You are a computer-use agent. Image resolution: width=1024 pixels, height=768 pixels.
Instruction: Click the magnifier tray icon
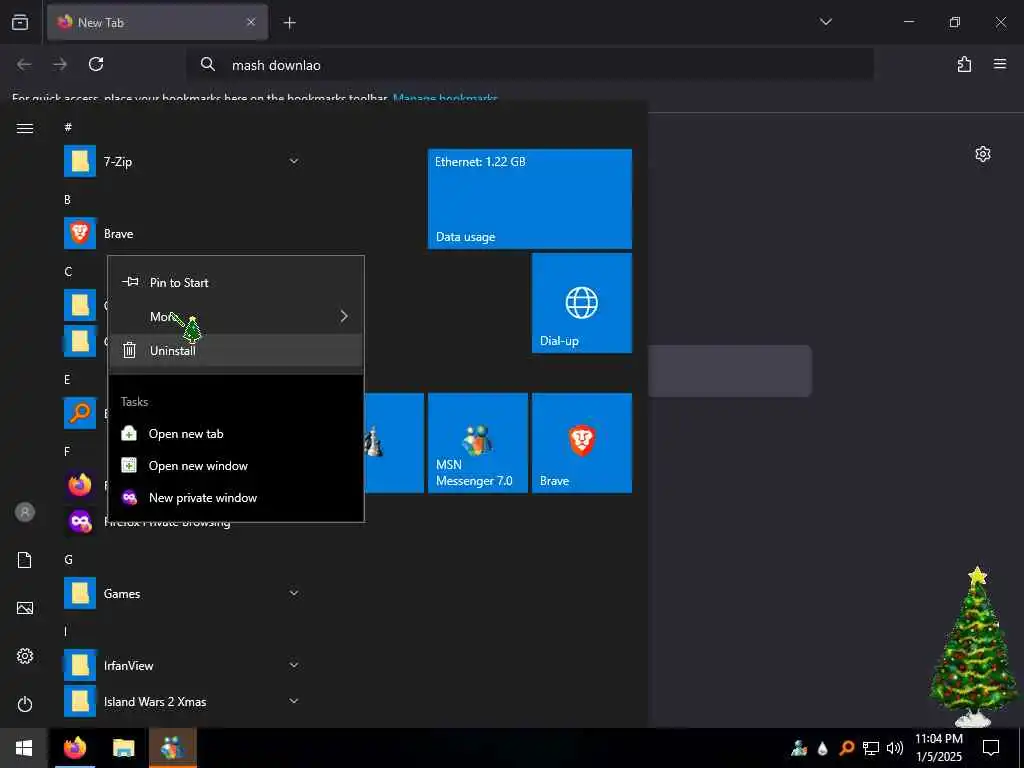point(847,748)
